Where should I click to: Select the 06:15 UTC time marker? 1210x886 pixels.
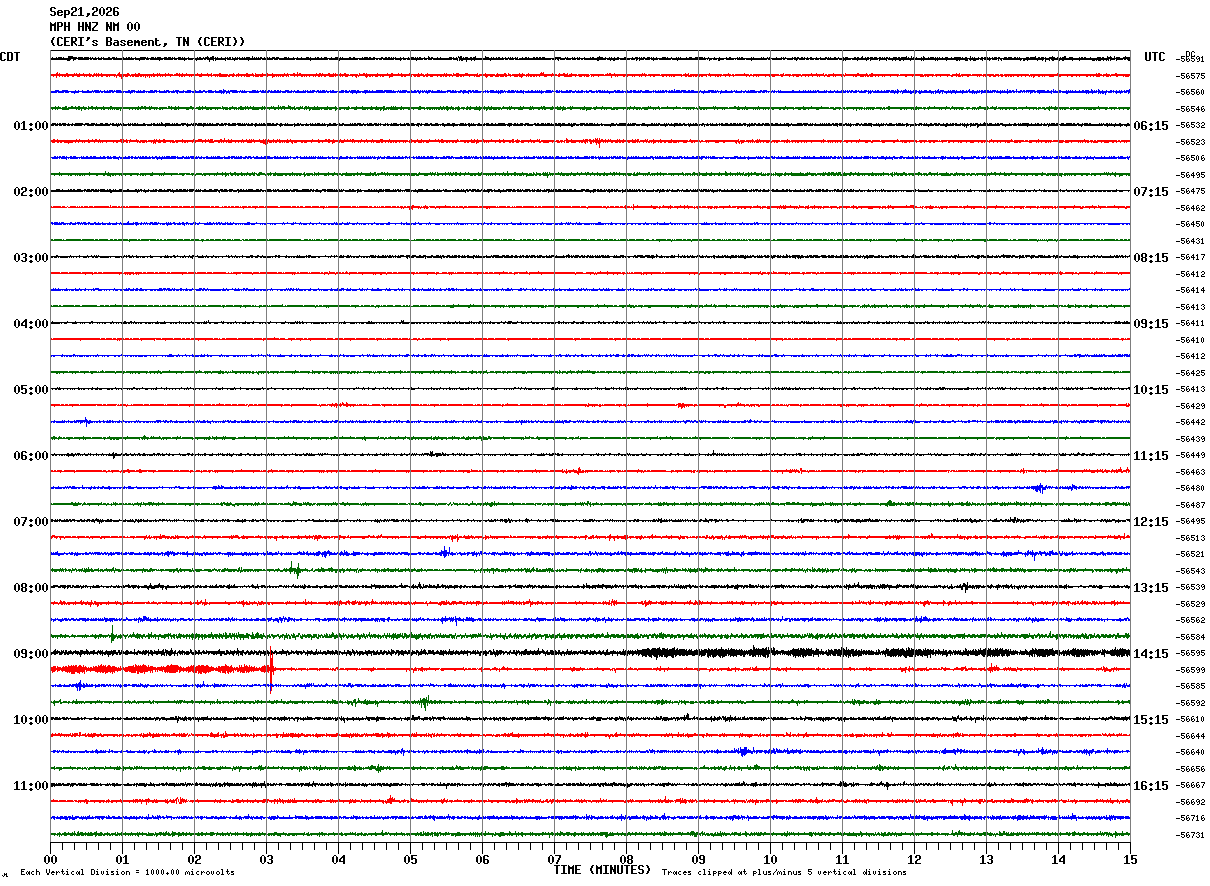[1150, 126]
